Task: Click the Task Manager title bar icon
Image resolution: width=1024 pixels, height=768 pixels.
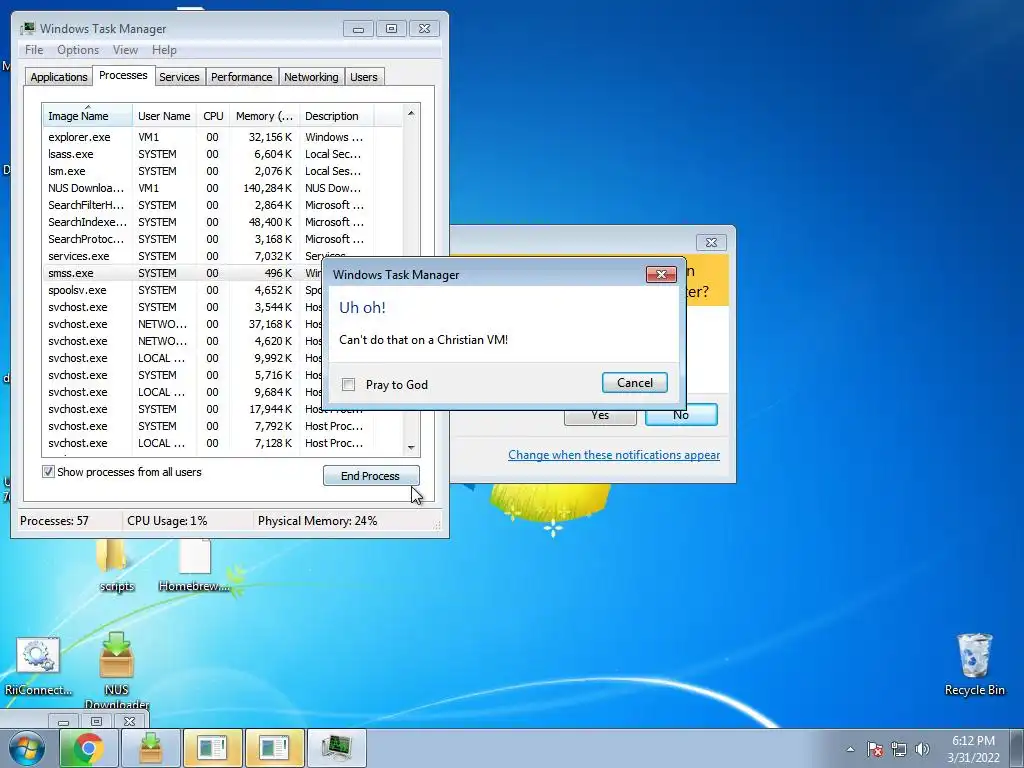Action: 28,29
